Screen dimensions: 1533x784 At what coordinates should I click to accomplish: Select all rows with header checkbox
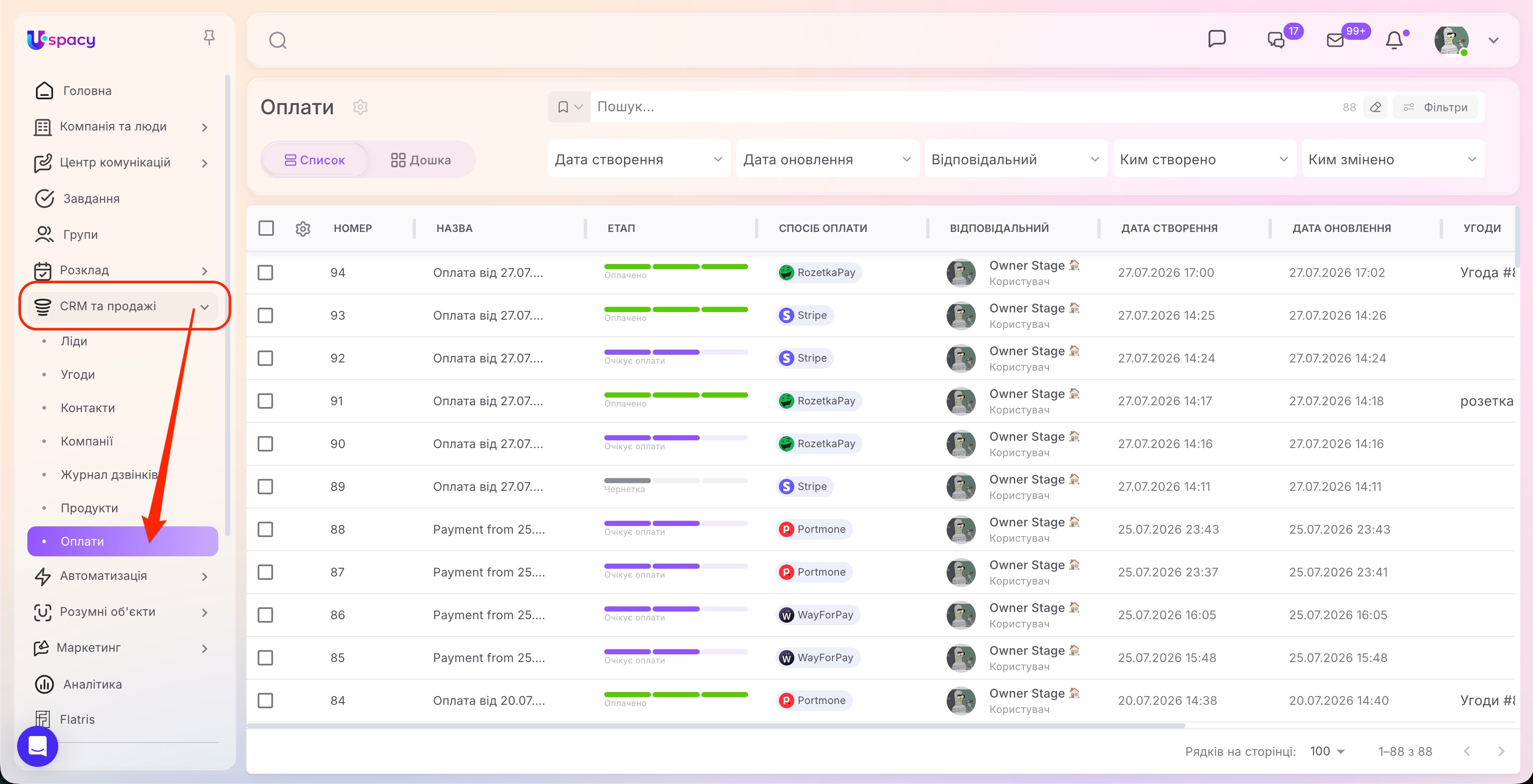(x=266, y=228)
